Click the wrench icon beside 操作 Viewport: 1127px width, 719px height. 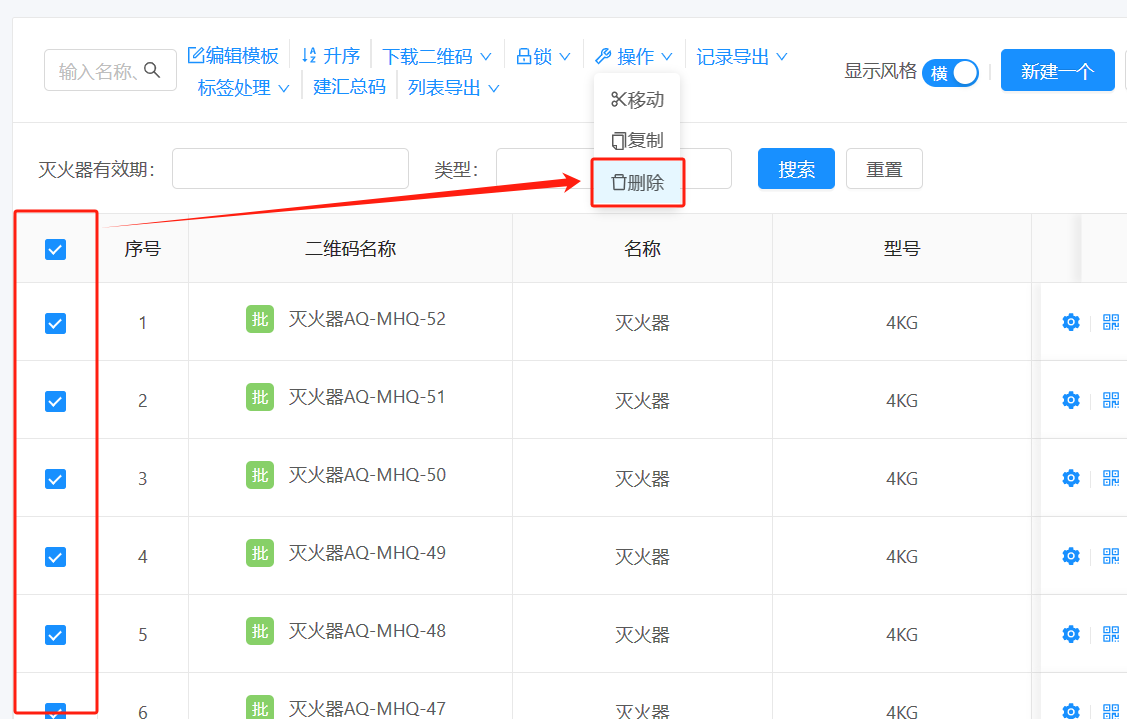pyautogui.click(x=601, y=56)
